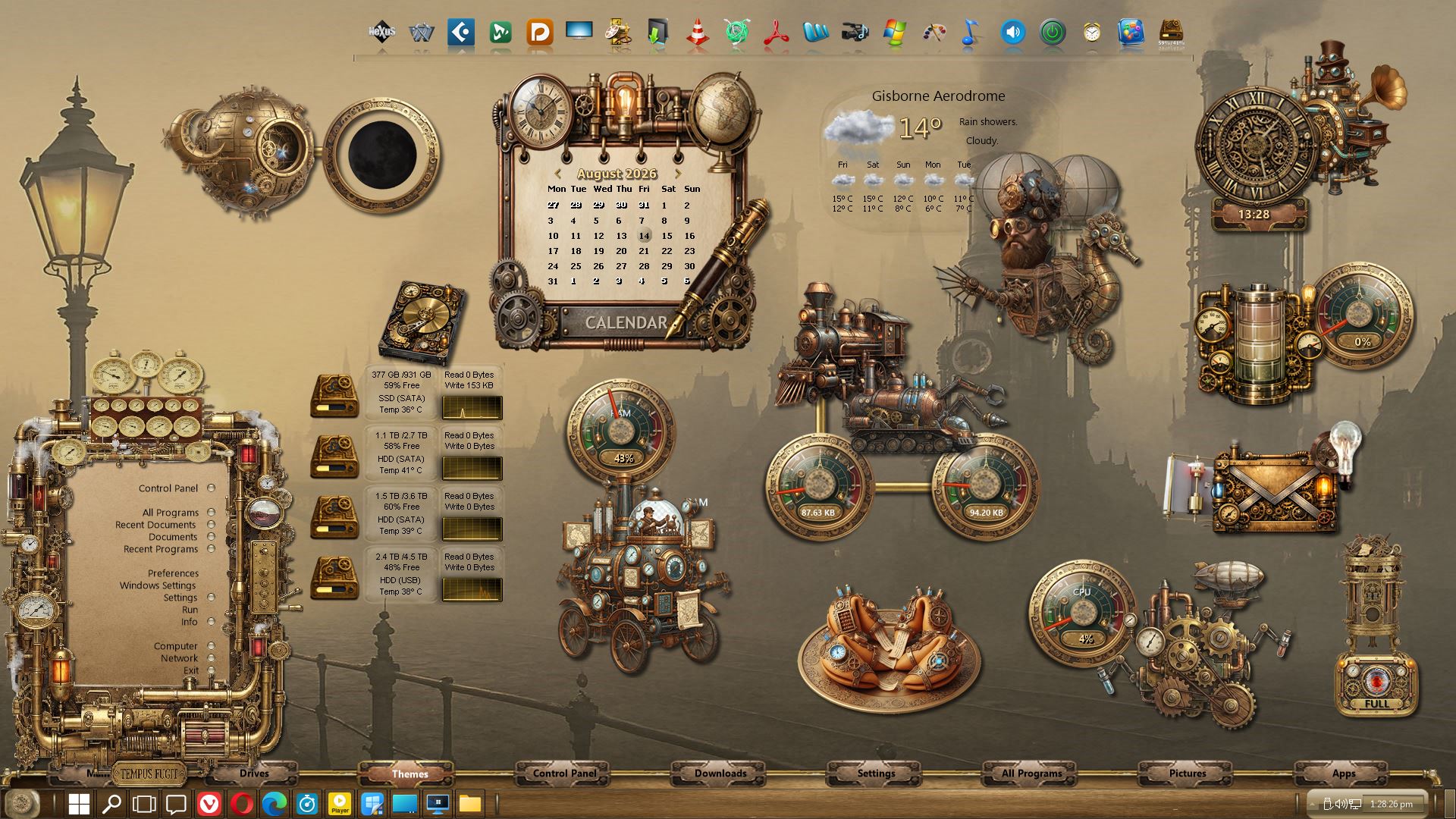1456x819 pixels.
Task: Click the taskbar Search magnifier icon
Action: click(111, 803)
